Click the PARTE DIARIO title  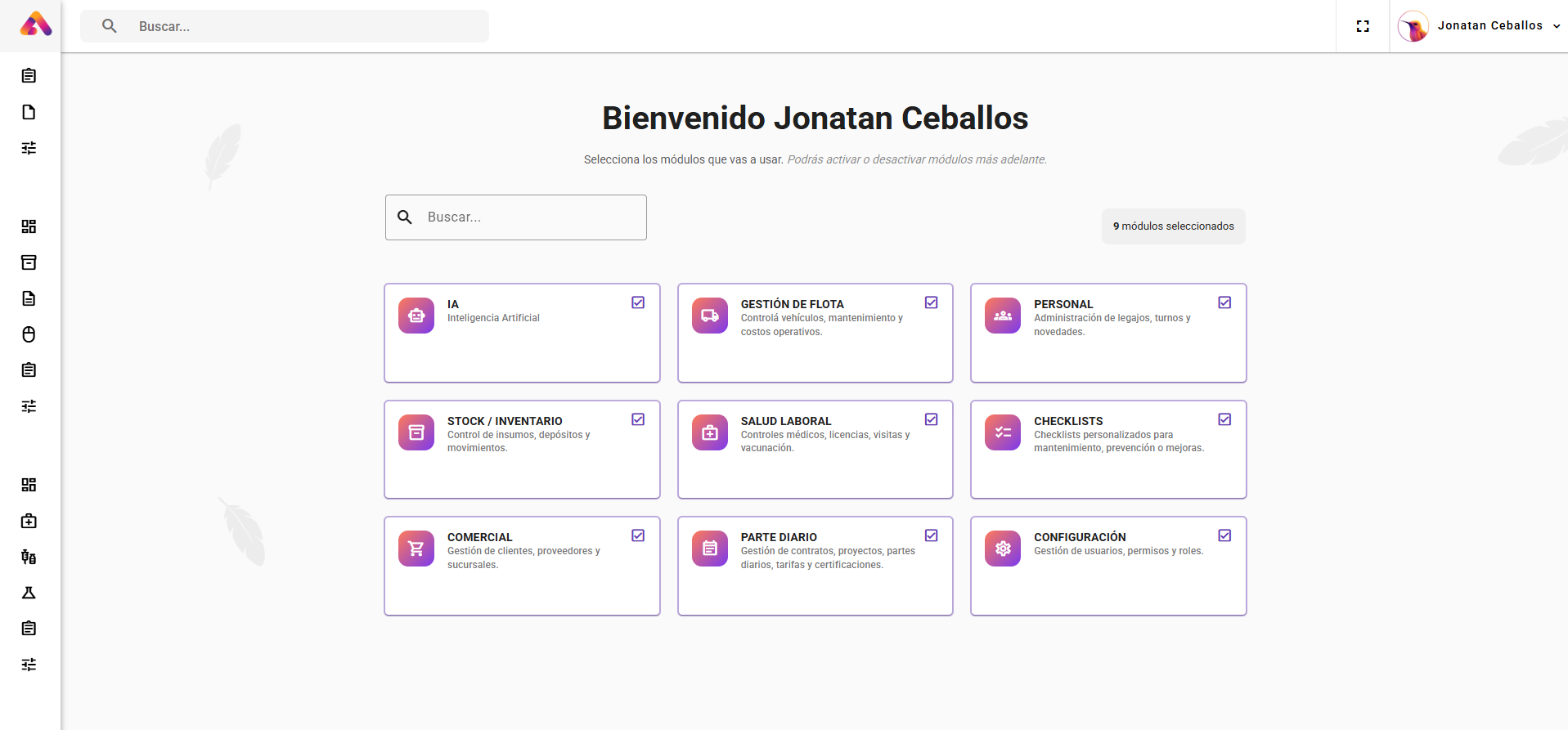tap(779, 537)
